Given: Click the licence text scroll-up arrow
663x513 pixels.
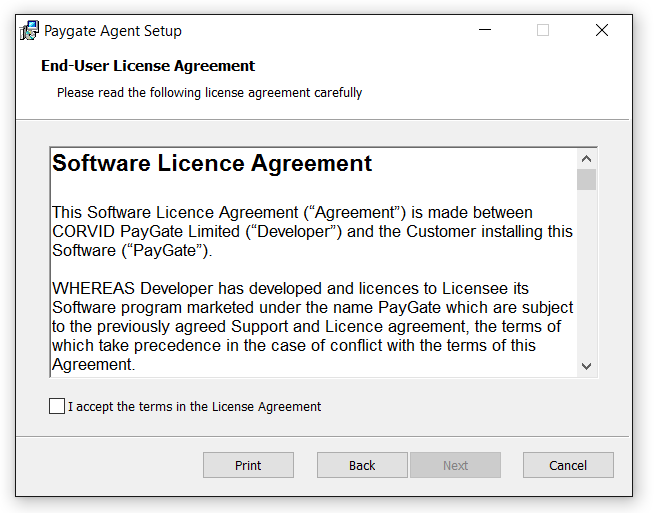Looking at the screenshot, I should (x=586, y=159).
